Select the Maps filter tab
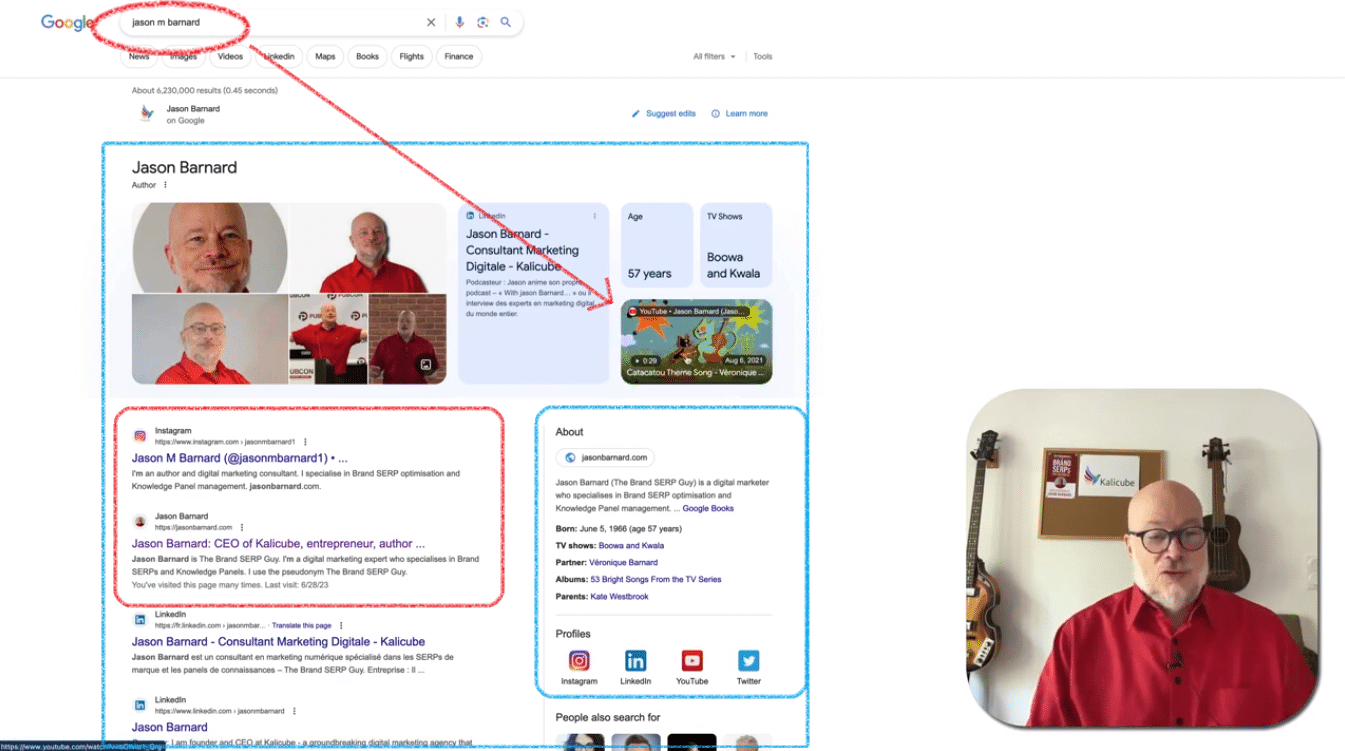The image size is (1345, 751). (x=325, y=57)
